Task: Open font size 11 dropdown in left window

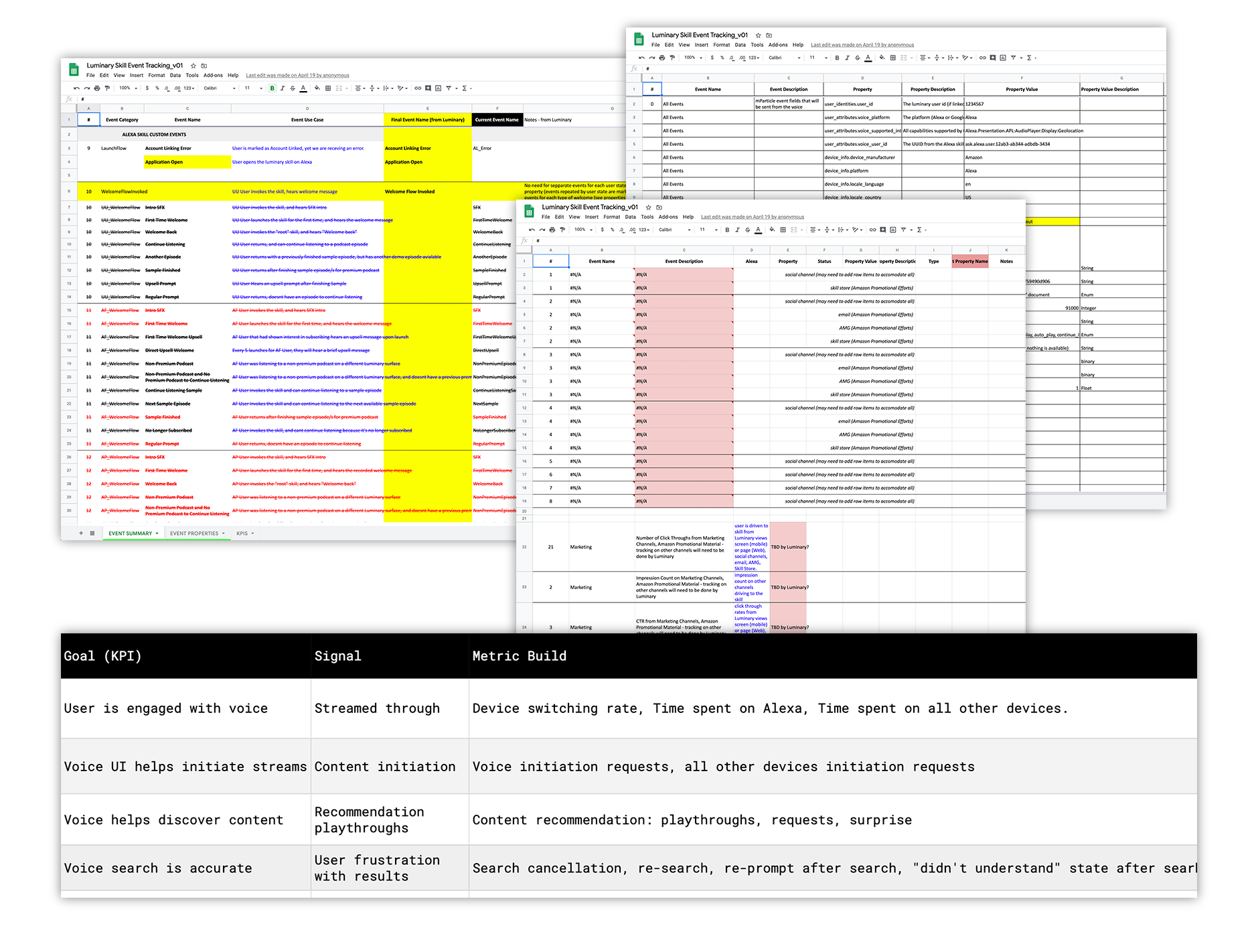Action: [252, 88]
